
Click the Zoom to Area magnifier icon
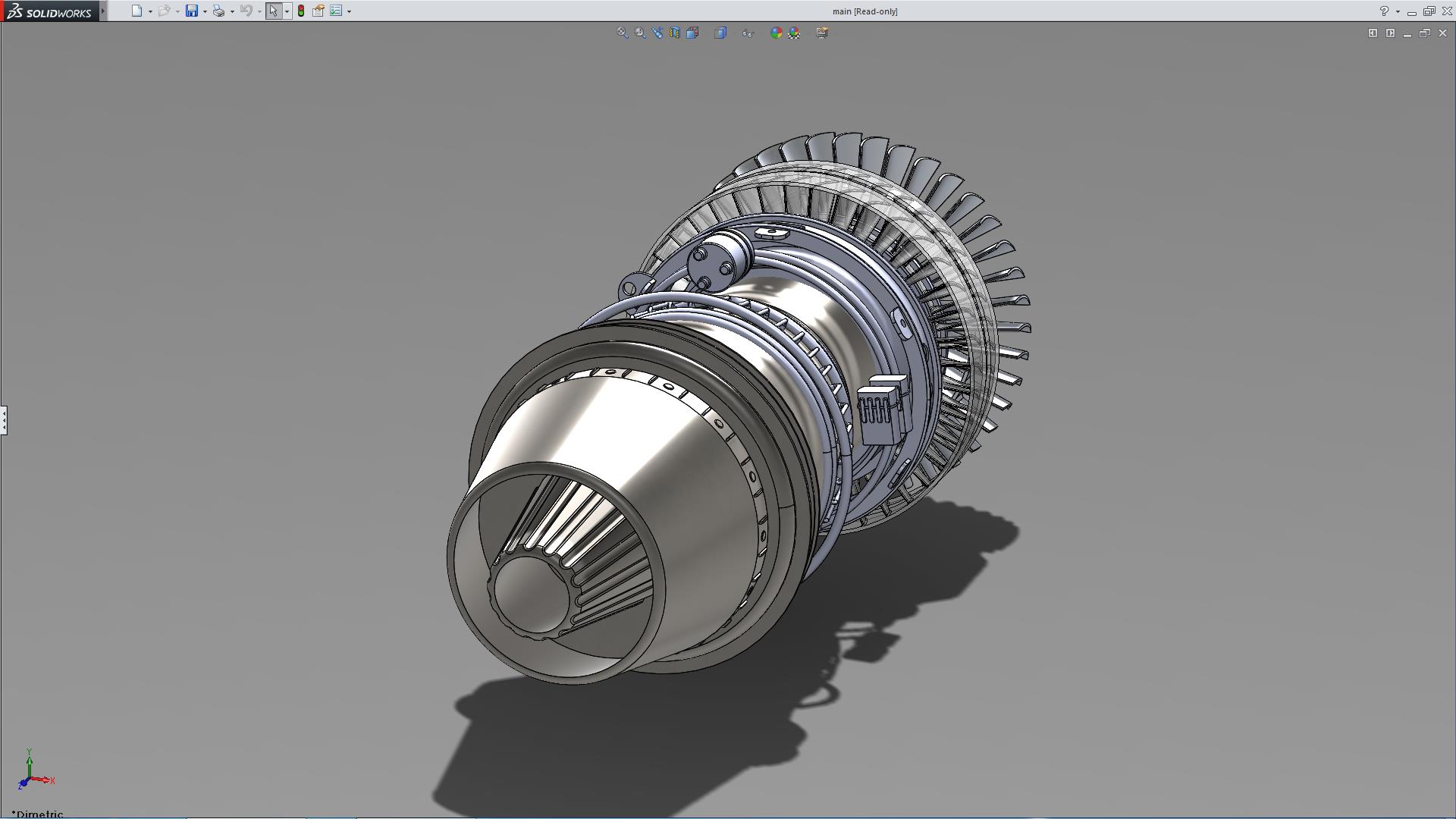tap(640, 33)
